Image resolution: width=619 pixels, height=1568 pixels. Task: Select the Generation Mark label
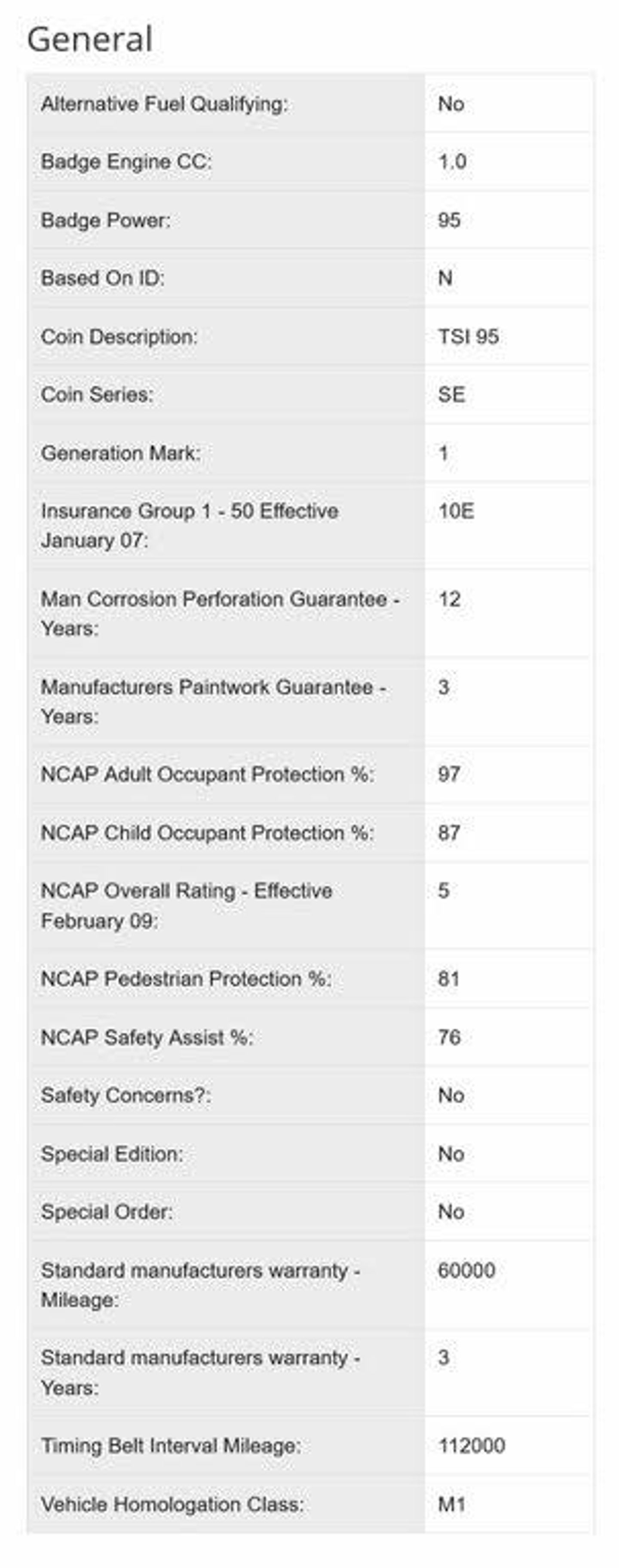[121, 453]
